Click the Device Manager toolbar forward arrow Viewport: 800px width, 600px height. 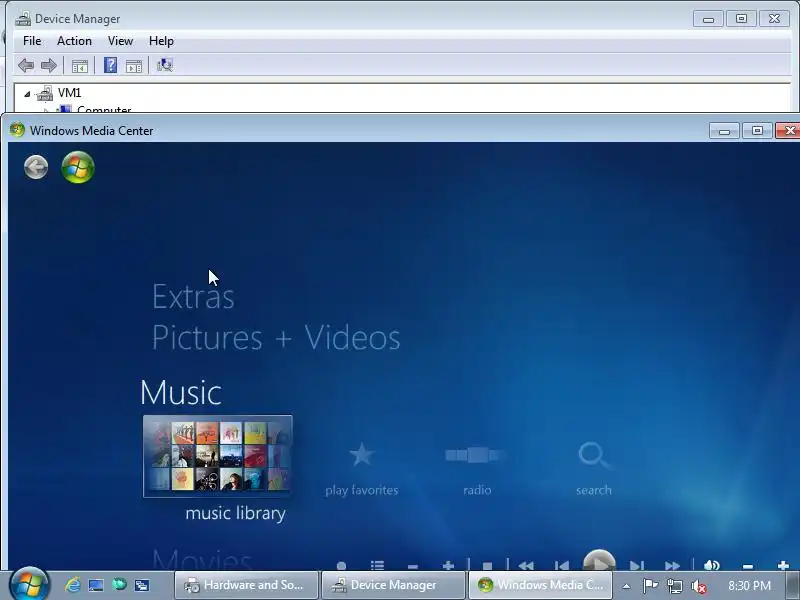click(49, 65)
